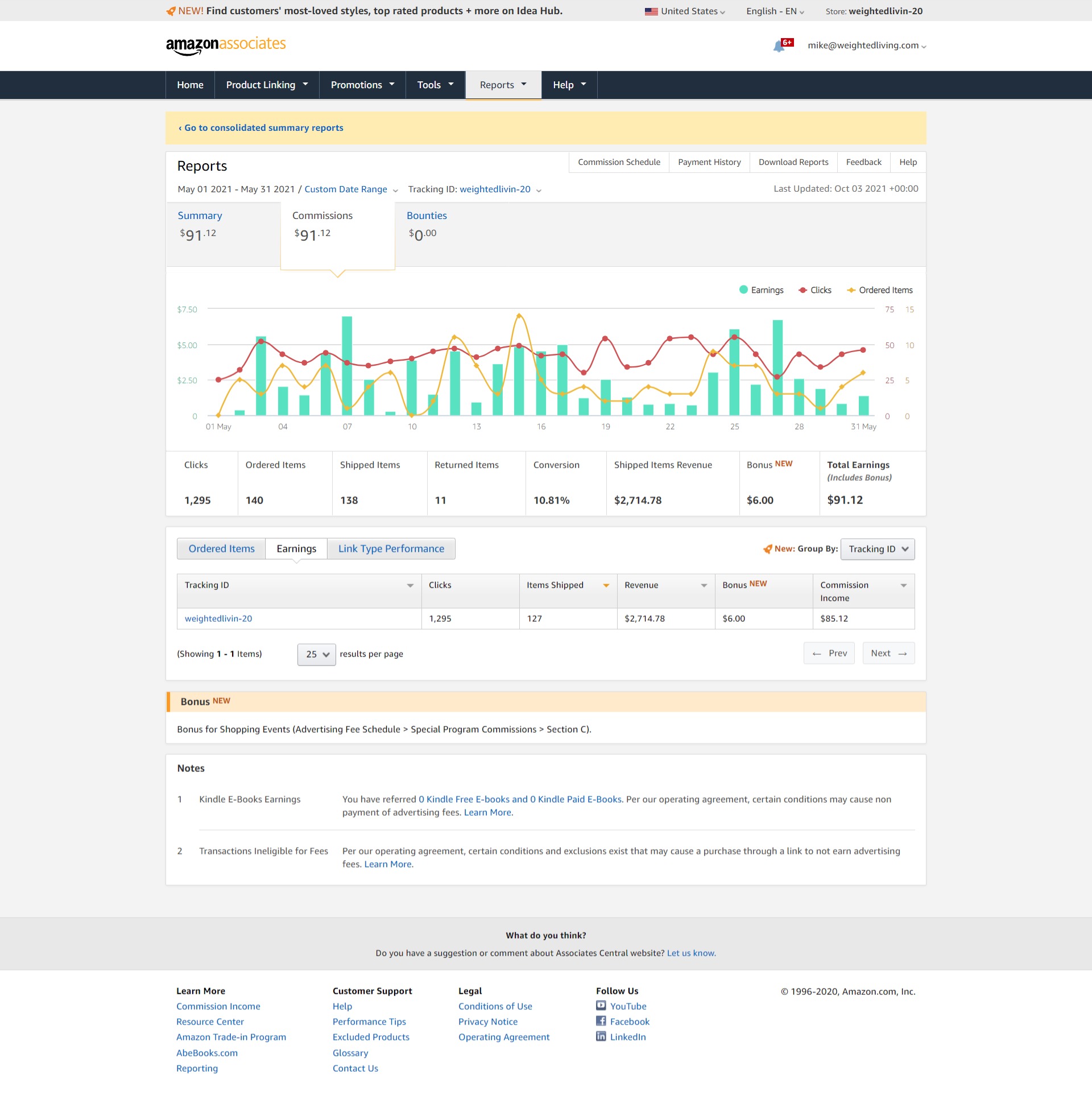Image resolution: width=1092 pixels, height=1099 pixels.
Task: Open the Operating Agreement link
Action: coord(504,1037)
